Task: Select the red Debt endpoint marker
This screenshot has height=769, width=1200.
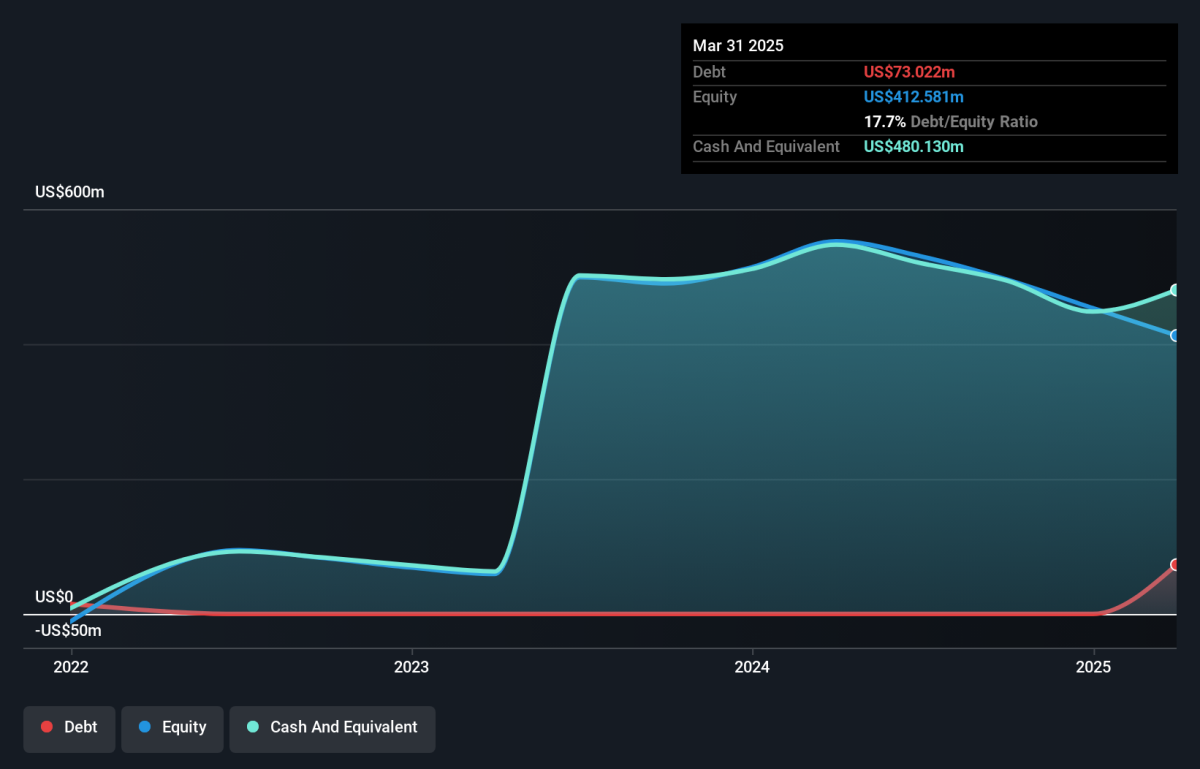Action: 1176,565
